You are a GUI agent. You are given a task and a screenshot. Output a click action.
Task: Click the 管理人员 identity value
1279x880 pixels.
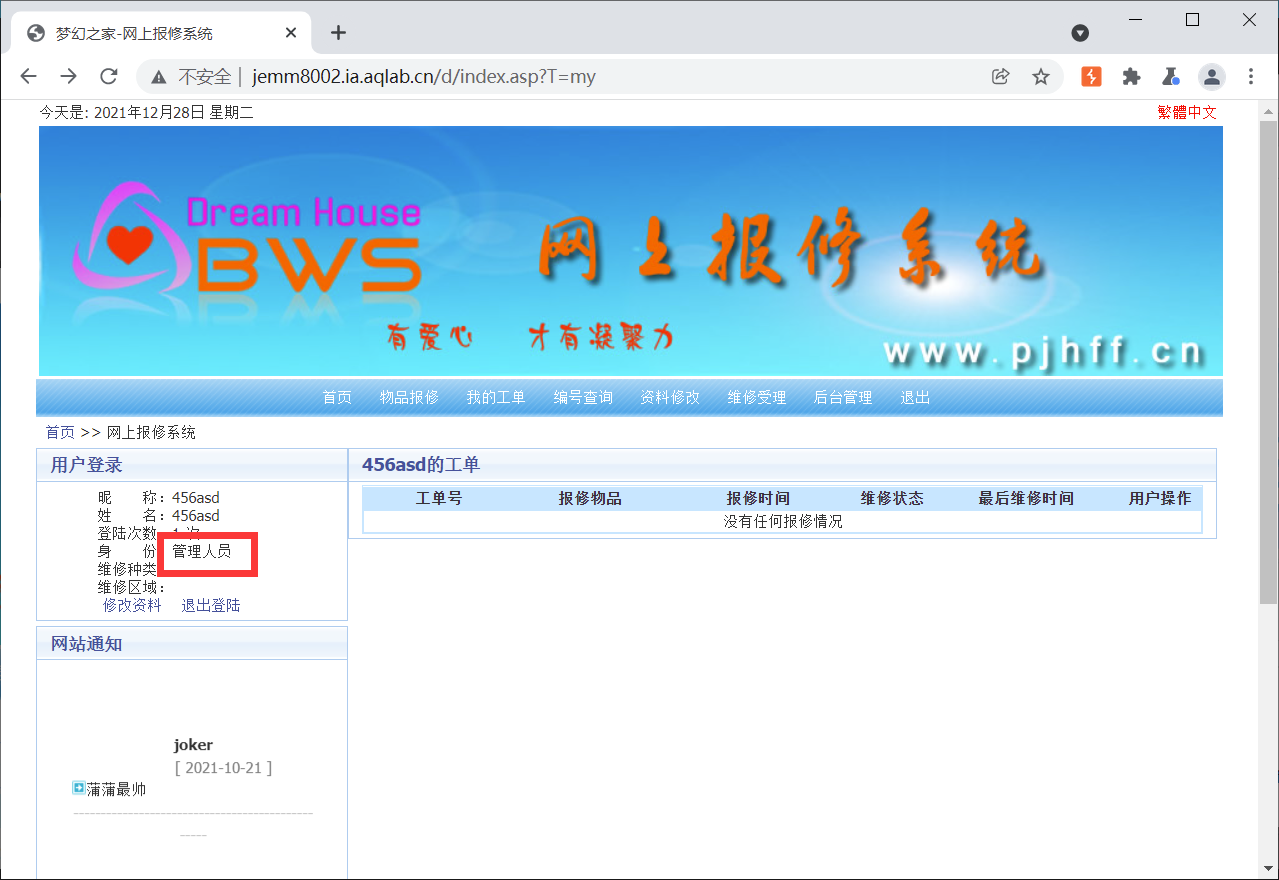click(x=202, y=551)
